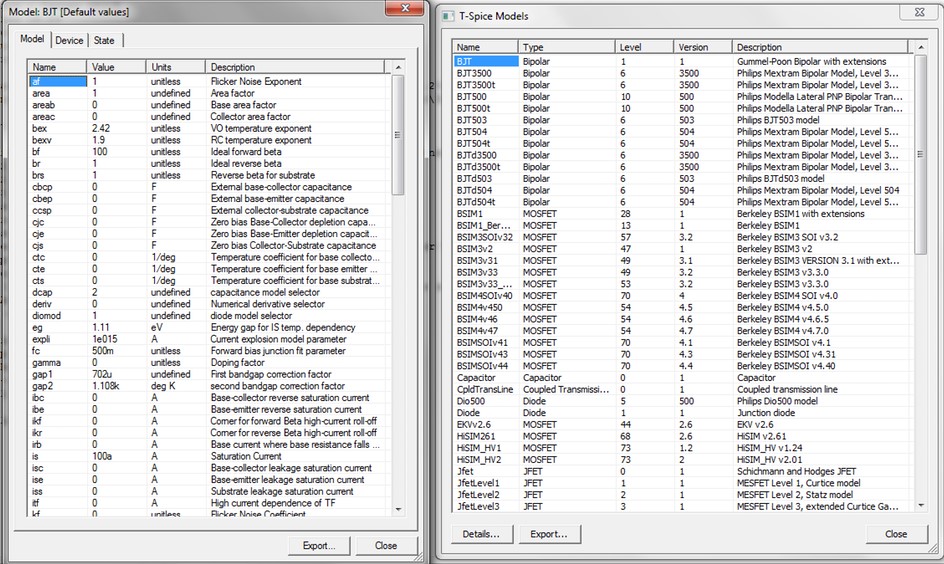Select BSIM1 model row
944x564 pixels.
click(683, 214)
